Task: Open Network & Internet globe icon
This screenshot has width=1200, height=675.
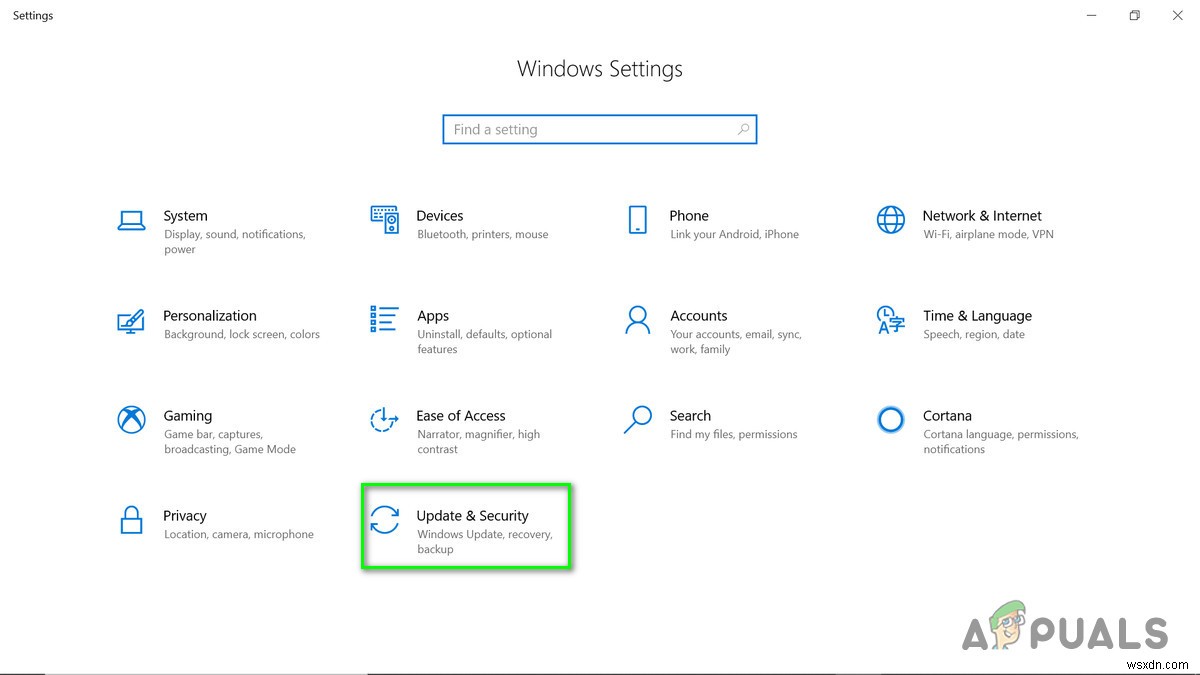Action: pyautogui.click(x=891, y=220)
